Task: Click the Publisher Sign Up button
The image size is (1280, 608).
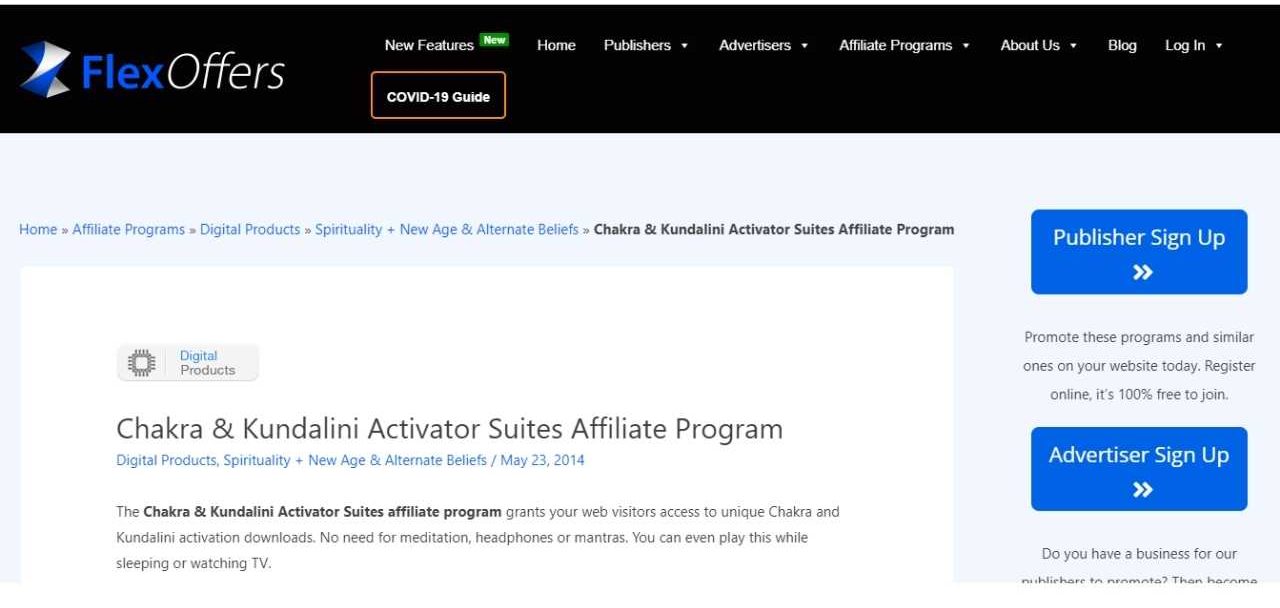Action: (1138, 252)
